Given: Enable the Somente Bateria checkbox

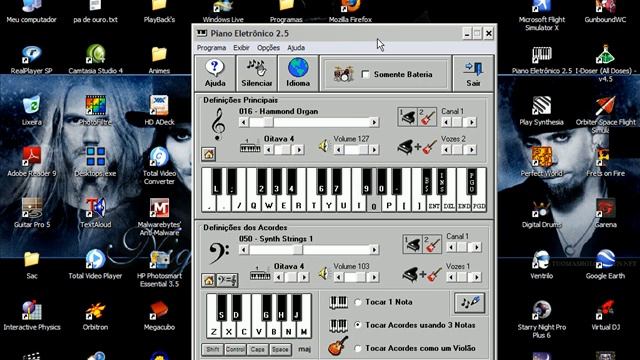Looking at the screenshot, I should click(366, 75).
